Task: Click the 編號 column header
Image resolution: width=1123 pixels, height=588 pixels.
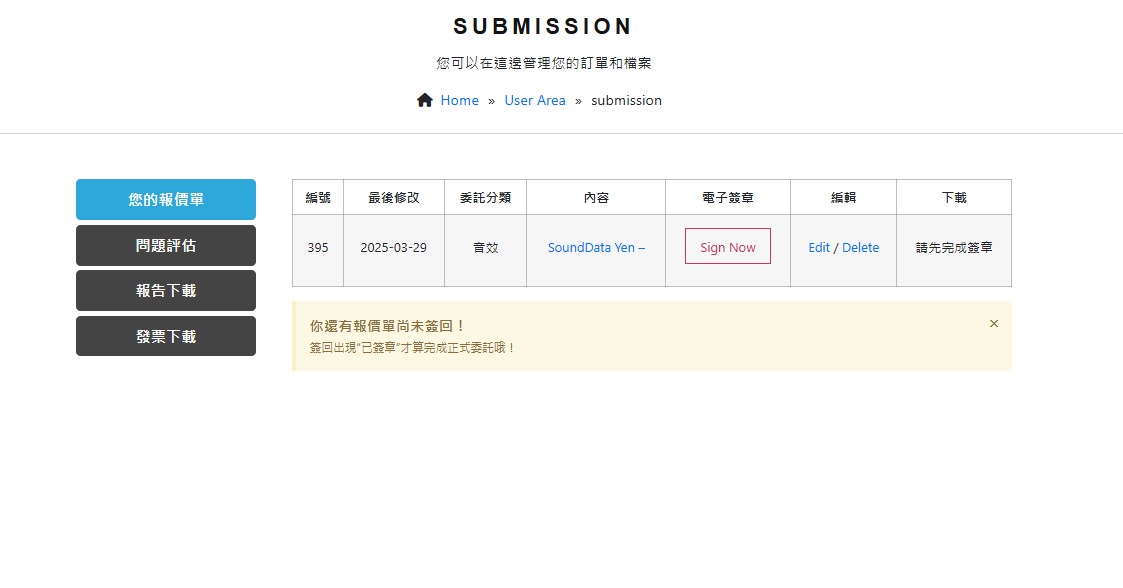Action: tap(318, 197)
